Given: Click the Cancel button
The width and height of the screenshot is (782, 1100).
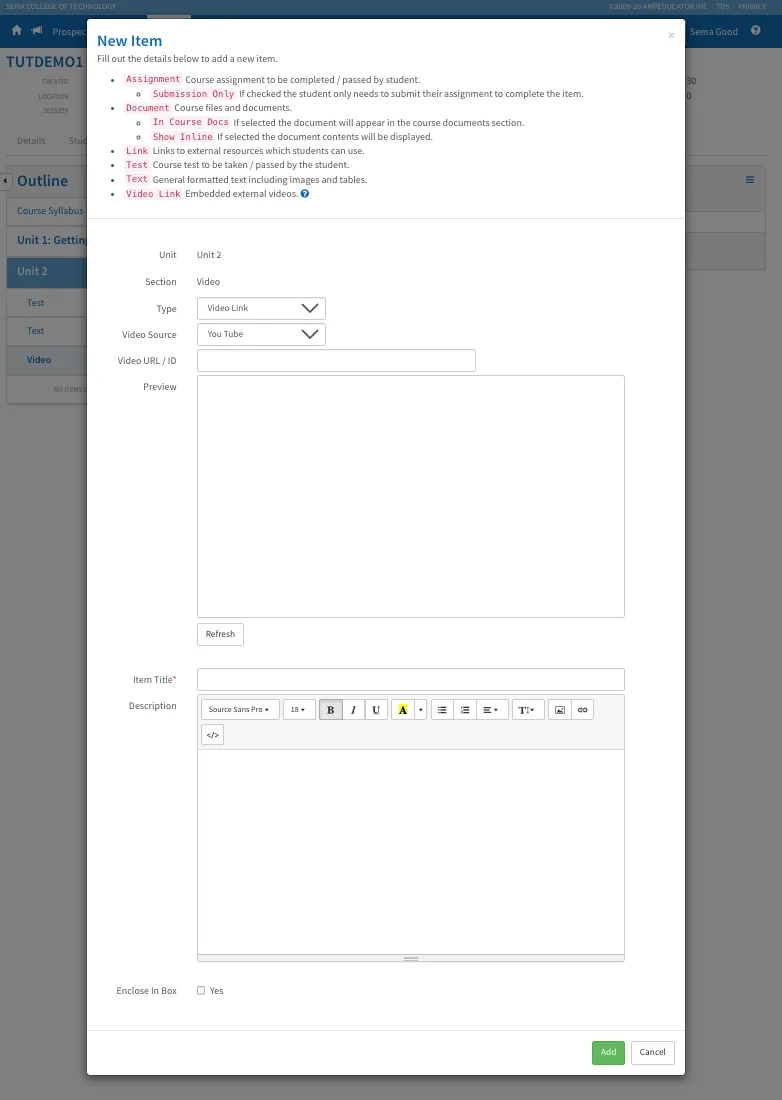Looking at the screenshot, I should (652, 1052).
